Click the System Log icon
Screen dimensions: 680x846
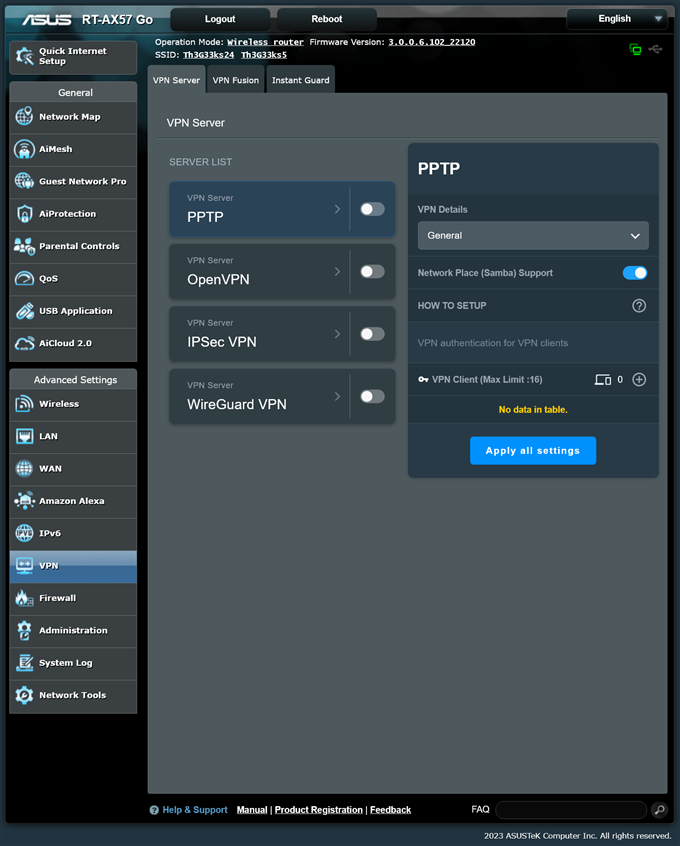pos(24,663)
